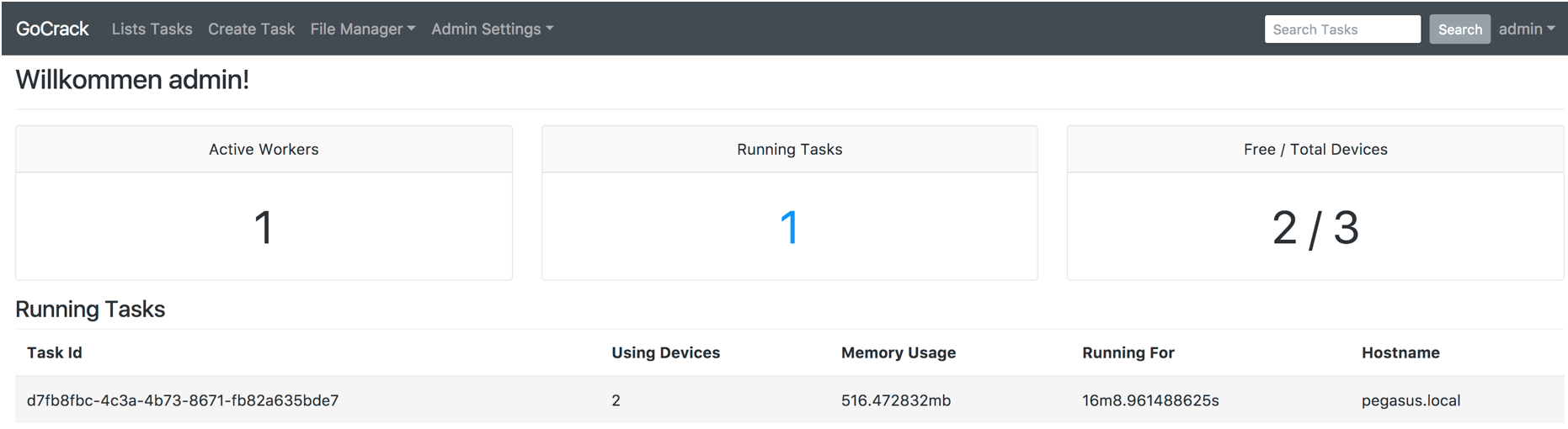The image size is (1568, 429).
Task: Click the Running For column header
Action: click(1128, 352)
